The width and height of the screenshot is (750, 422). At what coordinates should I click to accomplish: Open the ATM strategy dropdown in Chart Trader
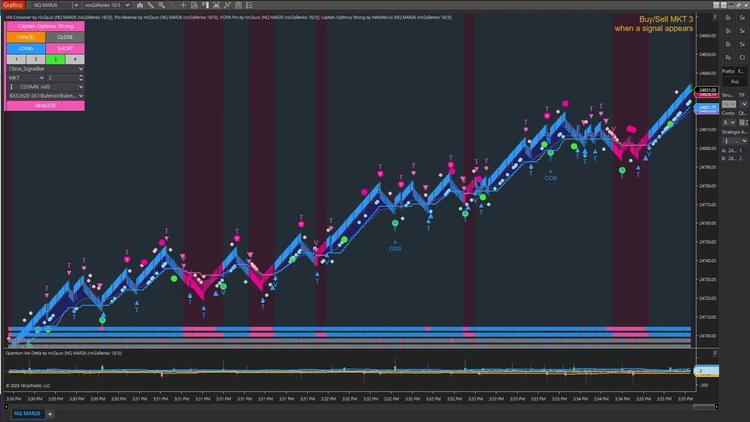pos(735,141)
